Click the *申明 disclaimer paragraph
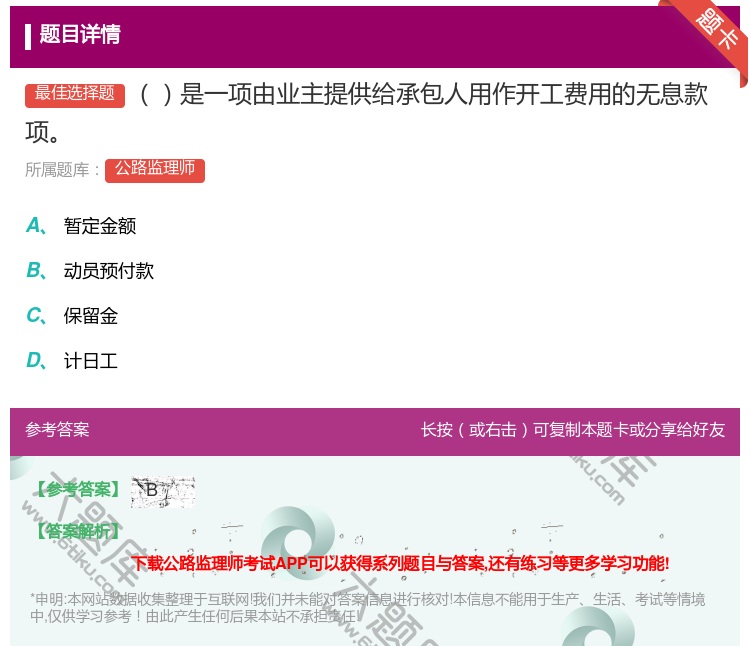This screenshot has width=750, height=646. click(367, 607)
